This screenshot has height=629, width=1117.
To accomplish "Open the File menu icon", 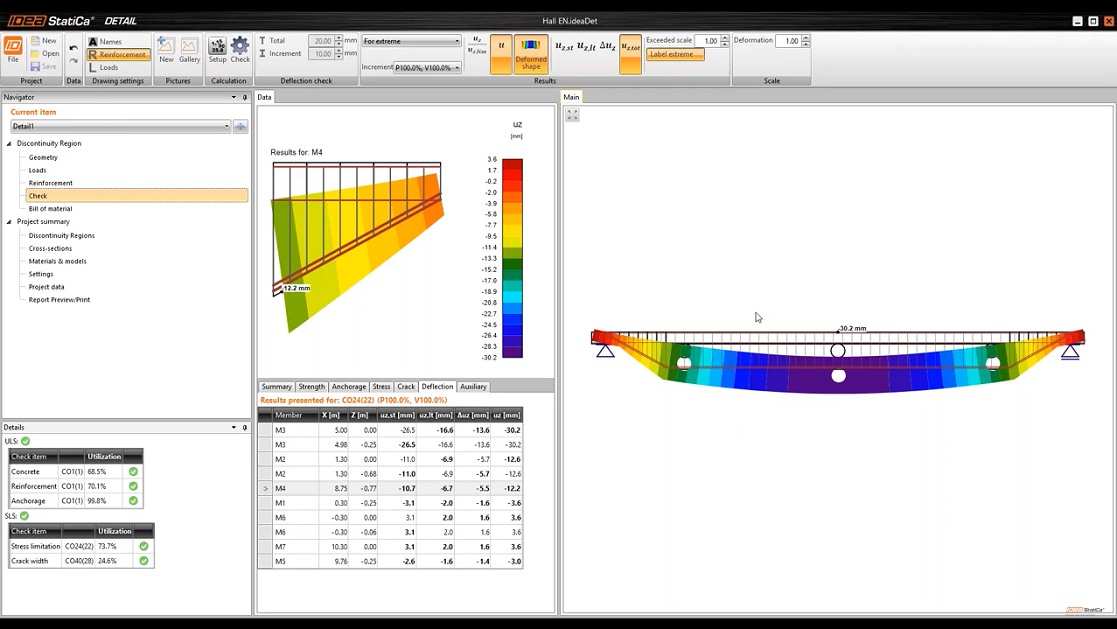I will pyautogui.click(x=13, y=50).
